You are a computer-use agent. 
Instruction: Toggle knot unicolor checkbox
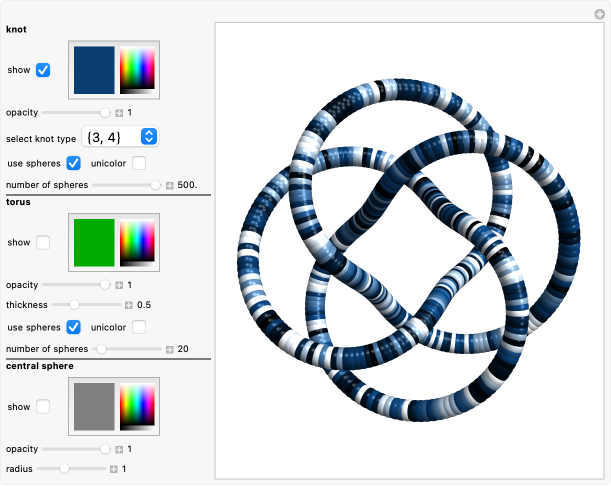139,163
